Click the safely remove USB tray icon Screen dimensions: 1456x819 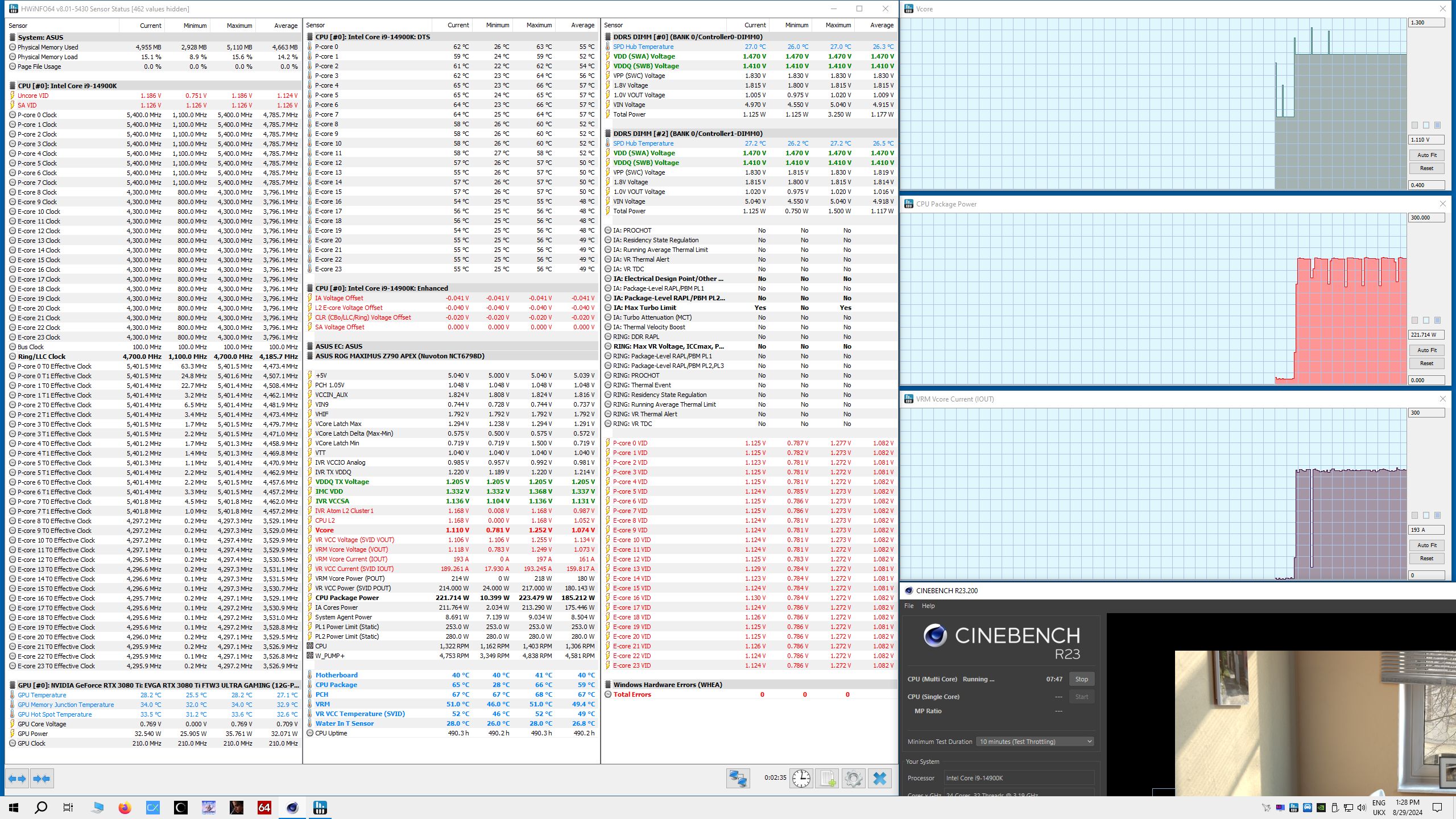pyautogui.click(x=1335, y=808)
